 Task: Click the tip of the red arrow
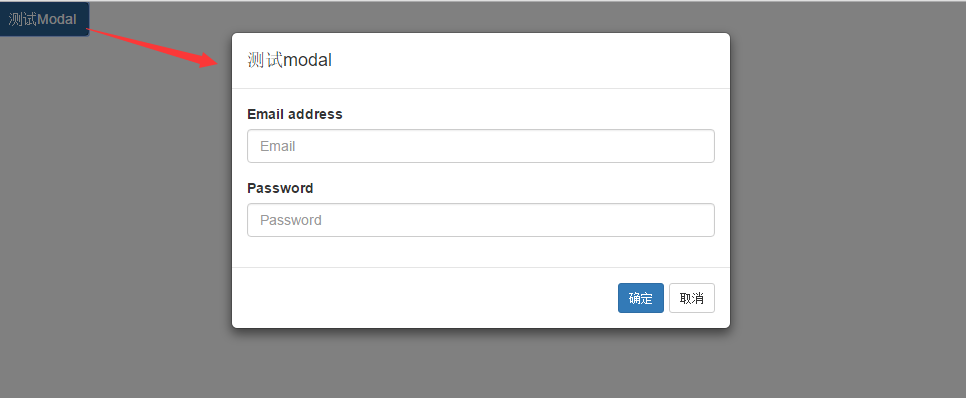point(216,63)
